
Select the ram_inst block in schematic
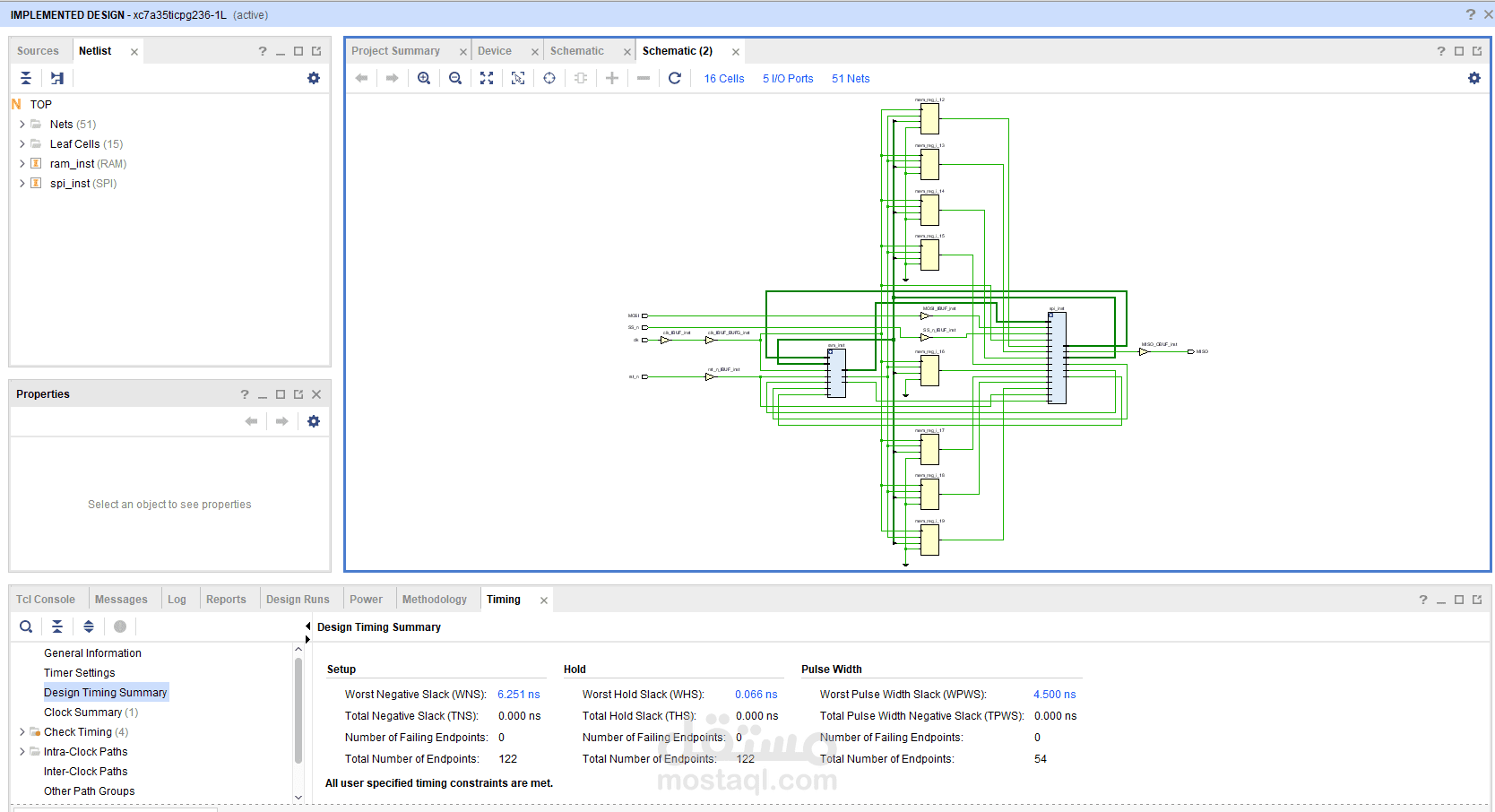[x=837, y=373]
